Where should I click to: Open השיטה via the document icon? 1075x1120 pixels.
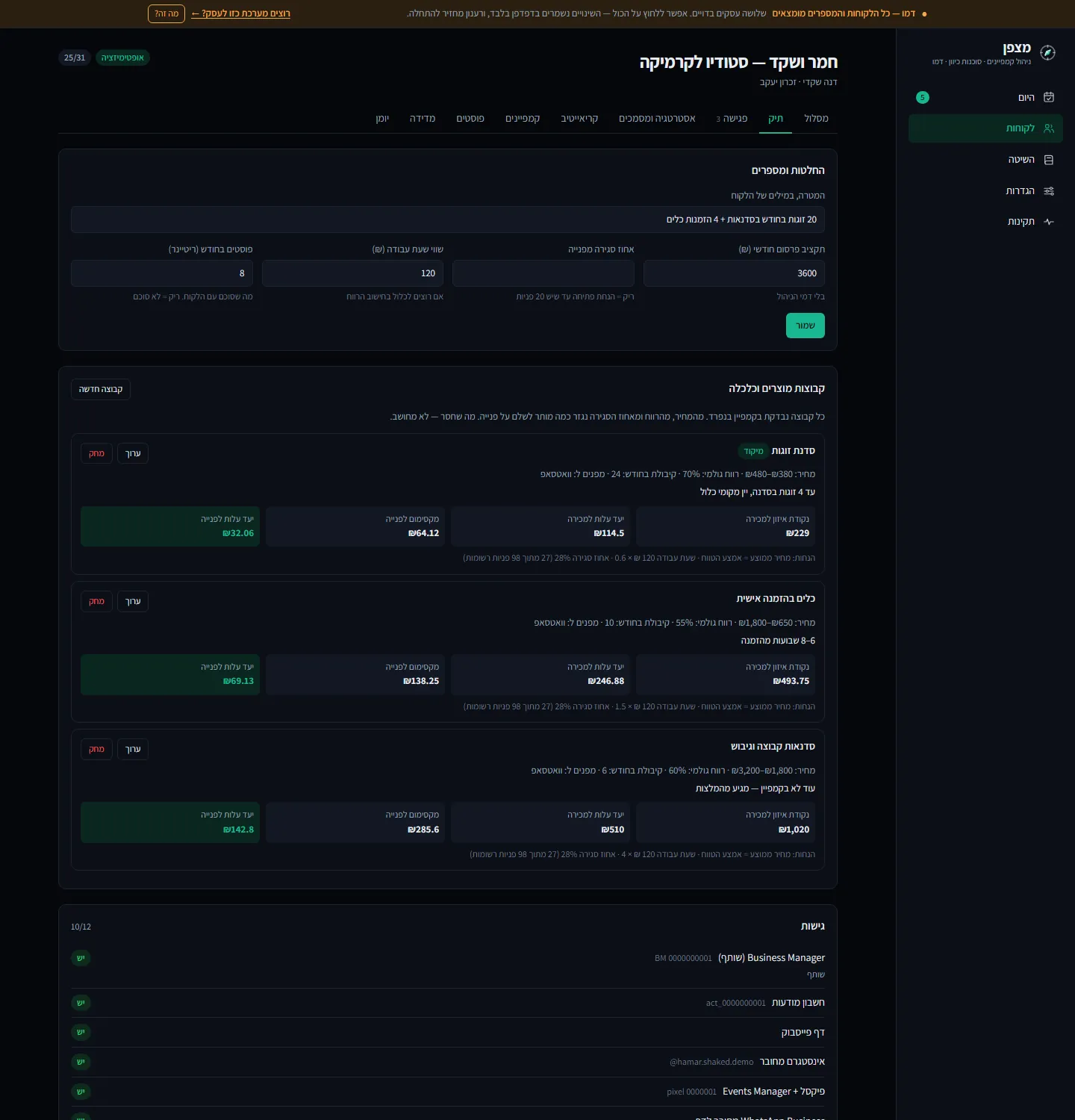[x=1049, y=160]
